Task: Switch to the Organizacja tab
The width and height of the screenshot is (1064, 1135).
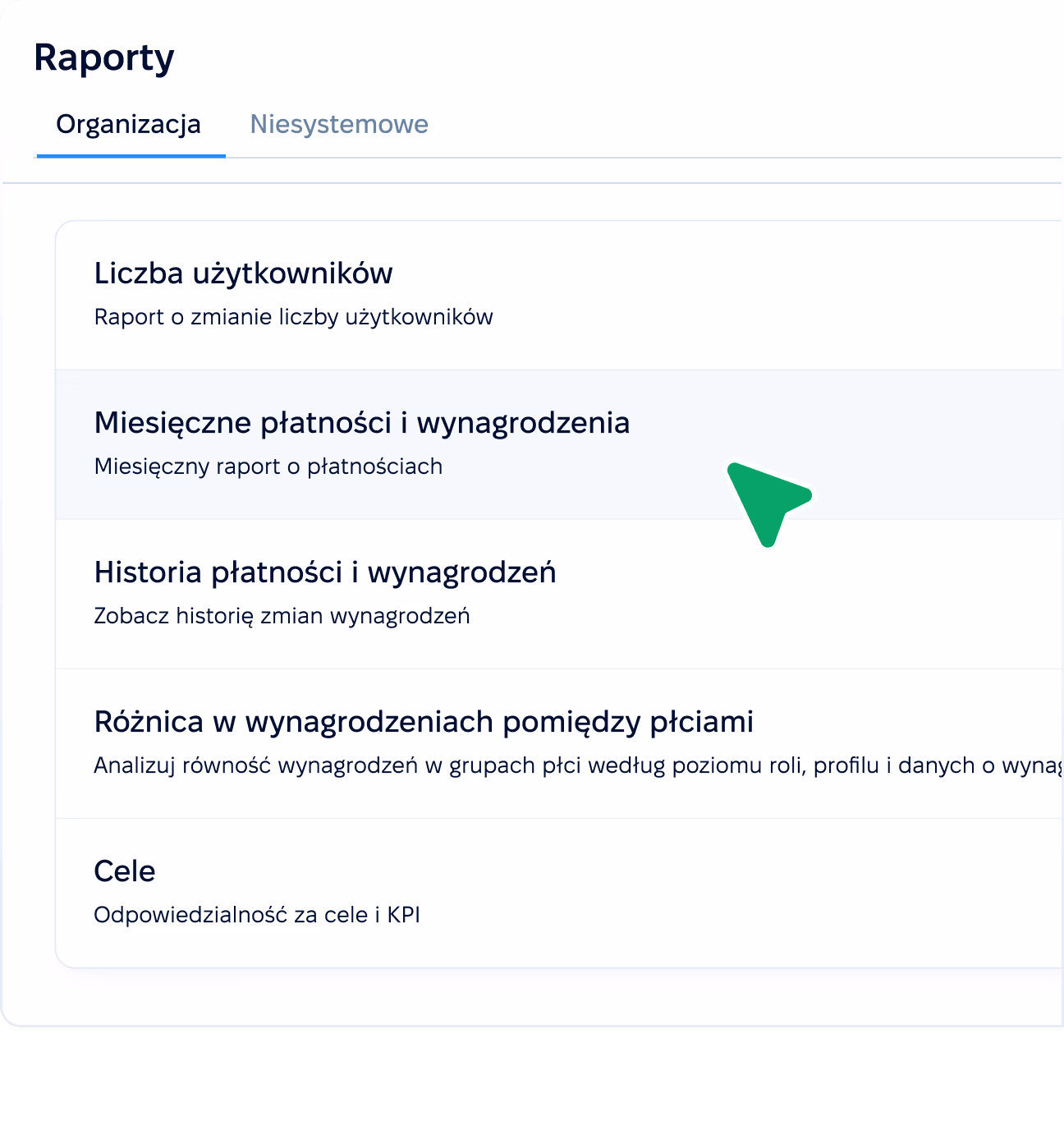Action: pos(129,124)
